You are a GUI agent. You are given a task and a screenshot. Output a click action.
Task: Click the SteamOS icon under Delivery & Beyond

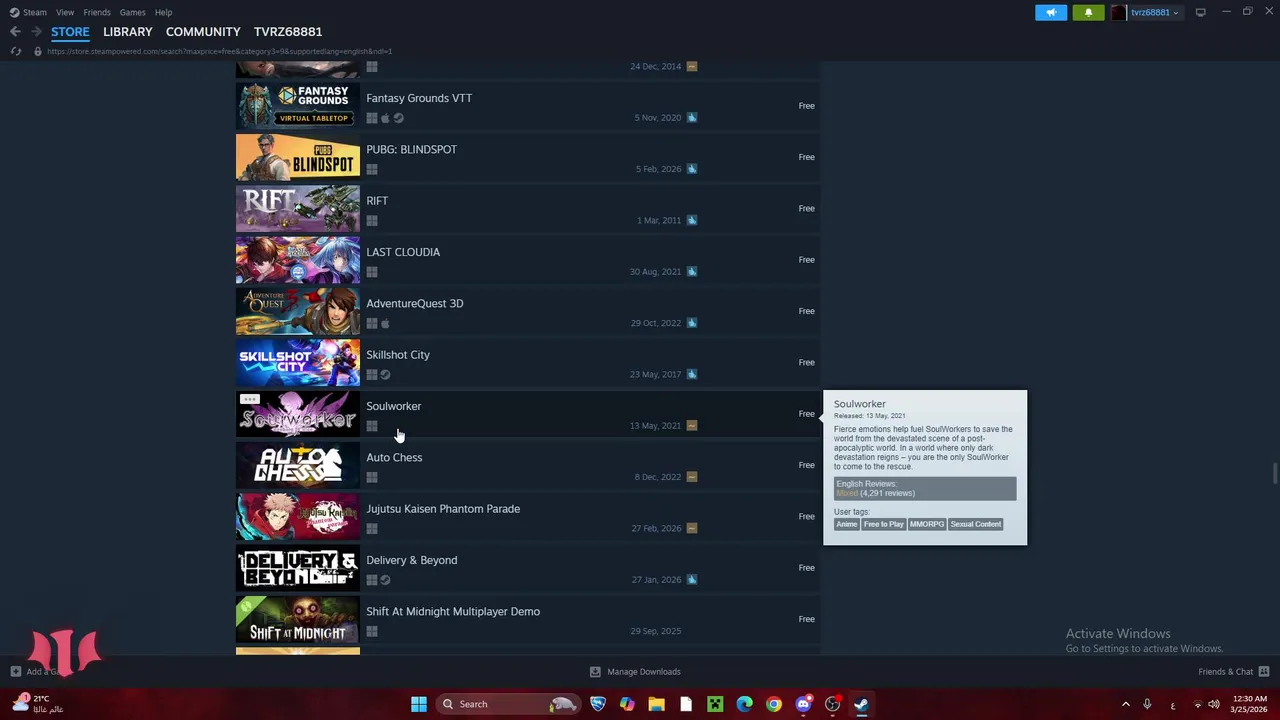tap(385, 580)
